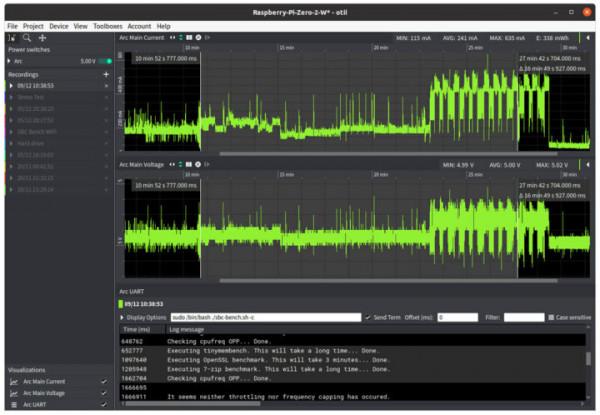Collapse the Arc Main Current statistics arrow

click(x=589, y=37)
